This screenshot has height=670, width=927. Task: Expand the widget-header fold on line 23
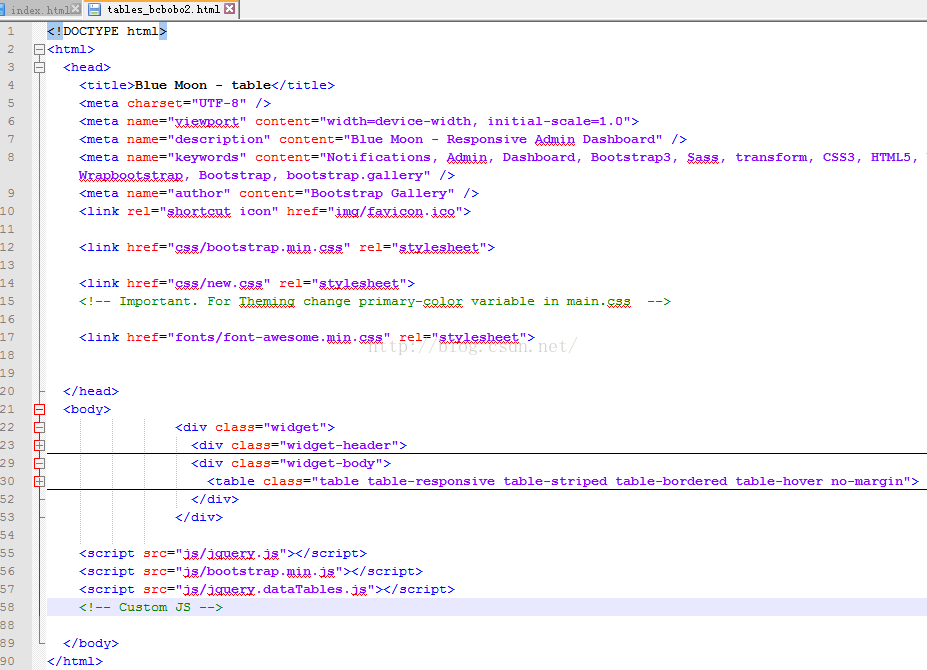(x=40, y=445)
